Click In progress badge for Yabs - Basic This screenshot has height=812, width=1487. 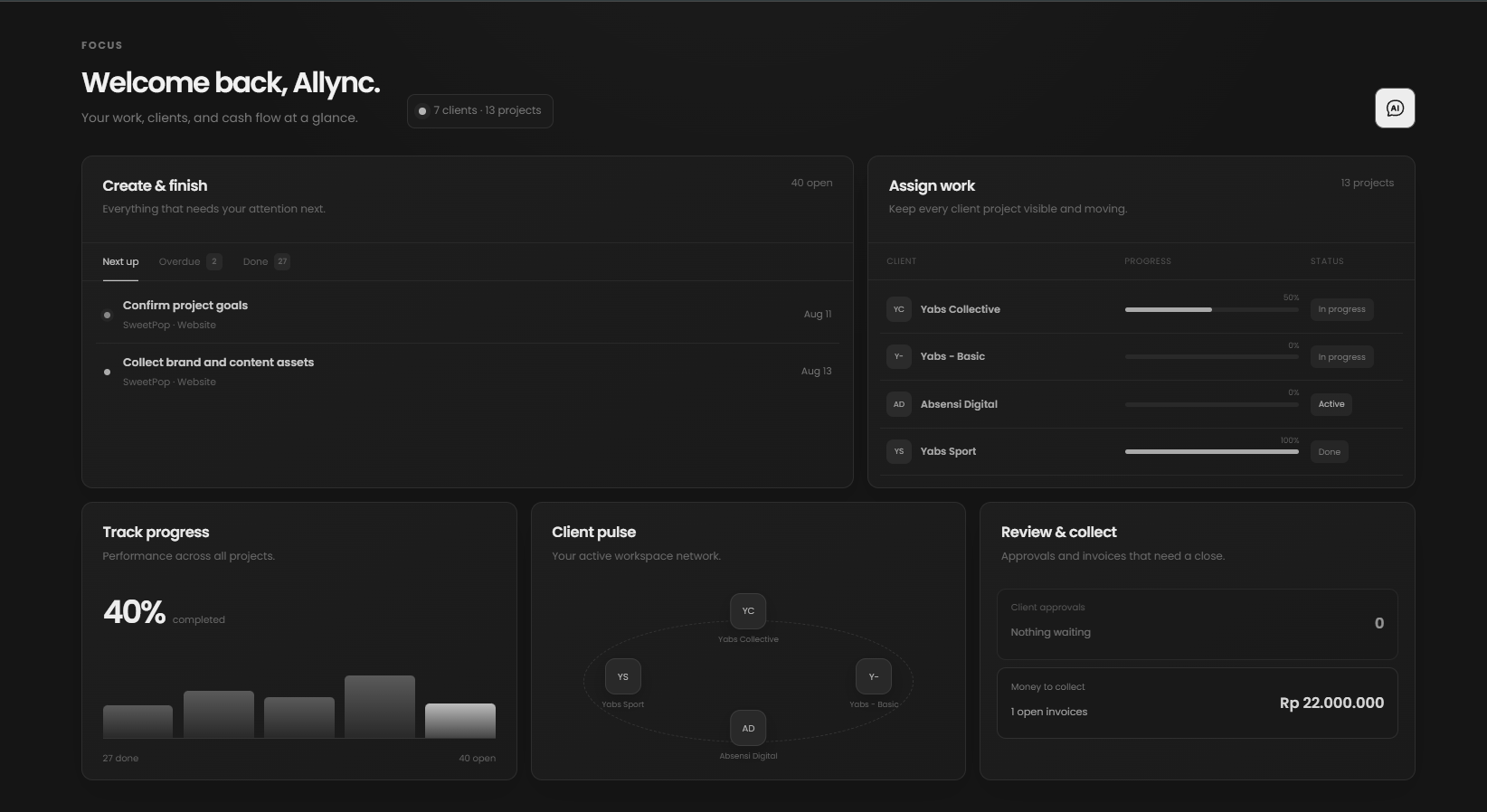point(1341,357)
